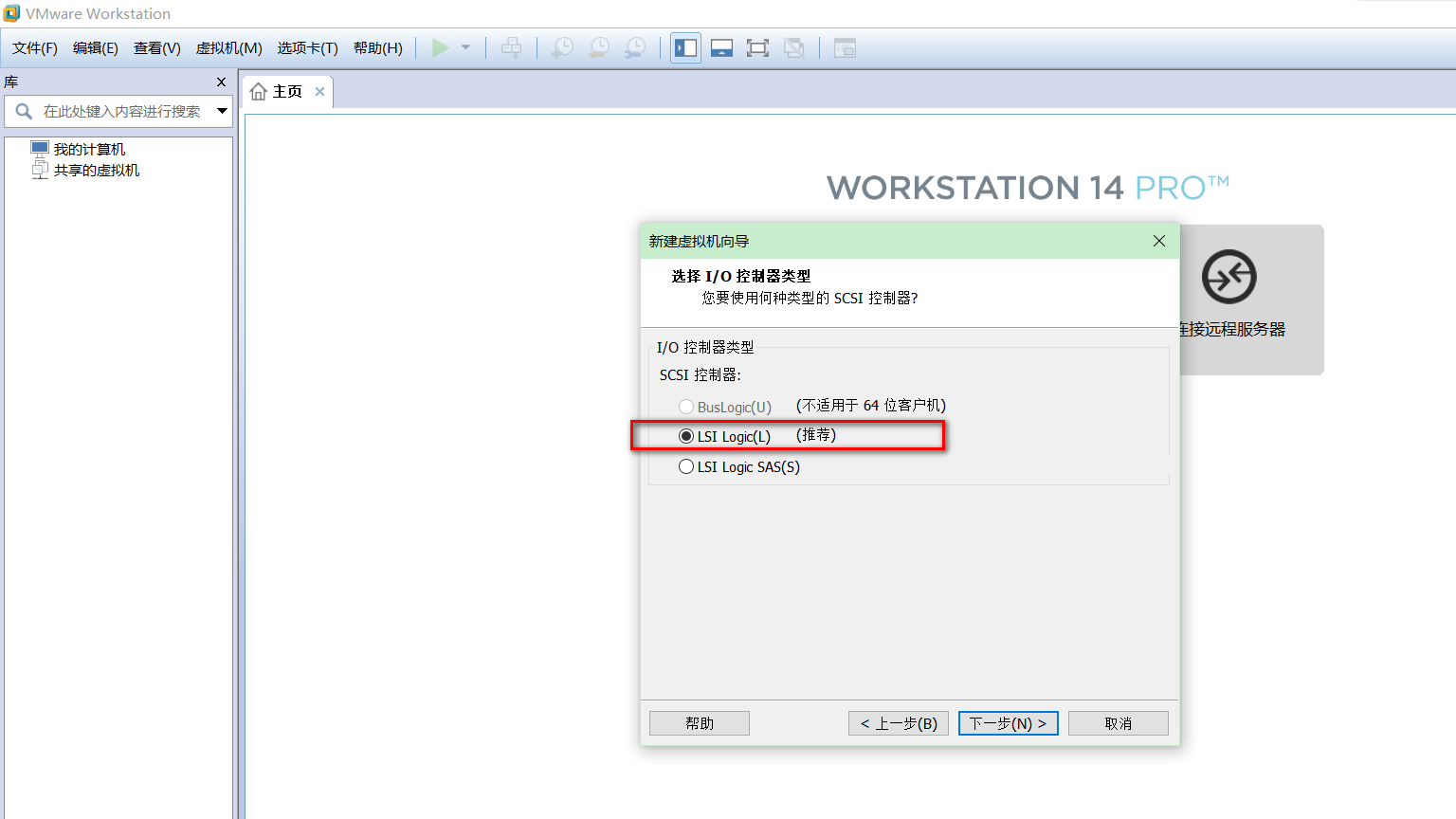The width and height of the screenshot is (1456, 819).
Task: Switch to Unity mode
Action: point(794,47)
